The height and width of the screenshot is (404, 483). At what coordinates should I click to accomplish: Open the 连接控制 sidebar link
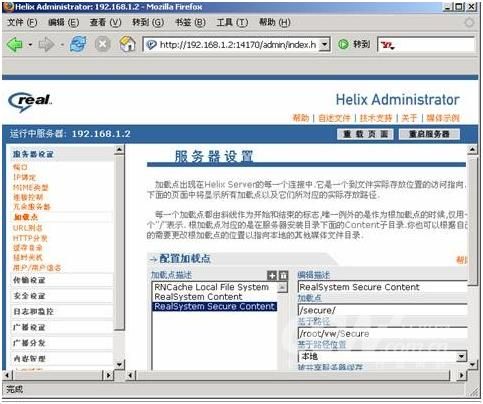(x=28, y=197)
